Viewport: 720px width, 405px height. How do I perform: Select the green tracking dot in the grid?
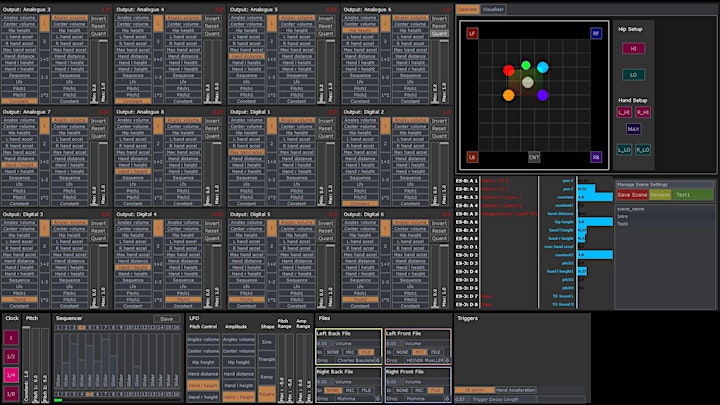click(x=526, y=65)
